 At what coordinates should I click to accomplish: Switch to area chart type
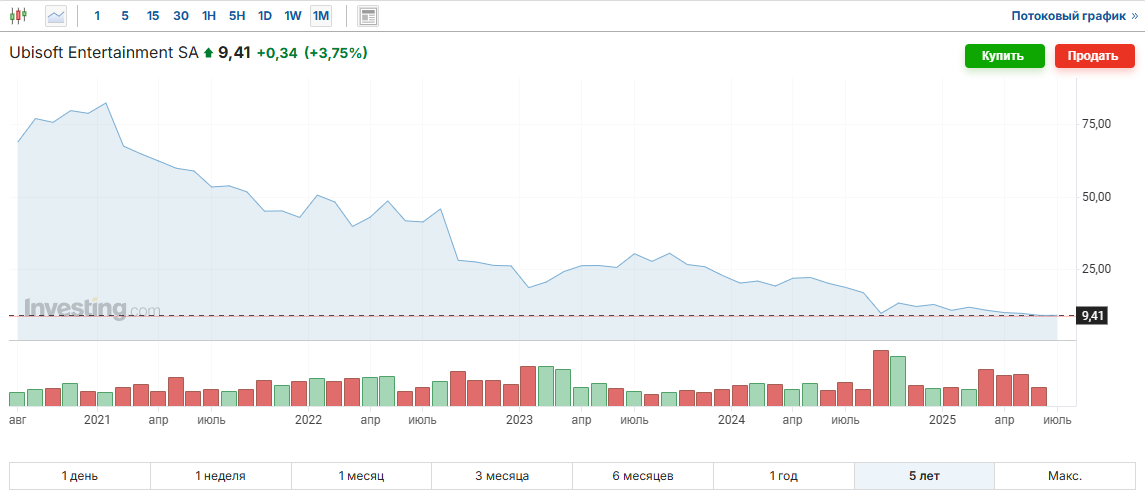[x=55, y=15]
